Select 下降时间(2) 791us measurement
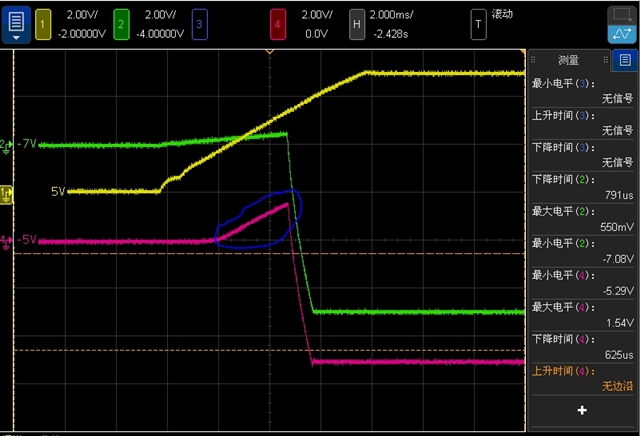The height and width of the screenshot is (436, 640). (x=582, y=187)
